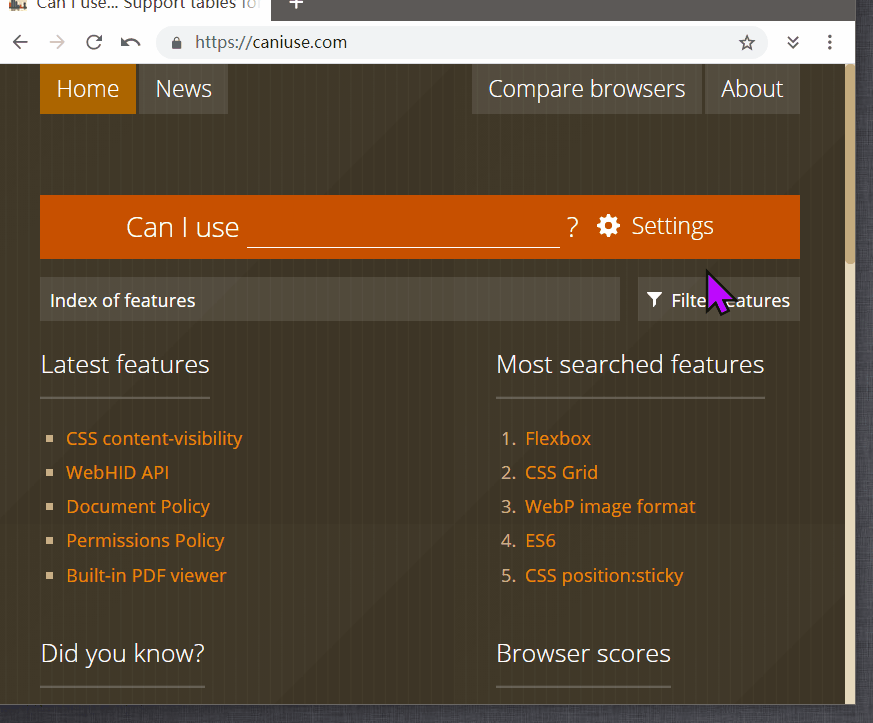Focus the Can I use search field

403,228
